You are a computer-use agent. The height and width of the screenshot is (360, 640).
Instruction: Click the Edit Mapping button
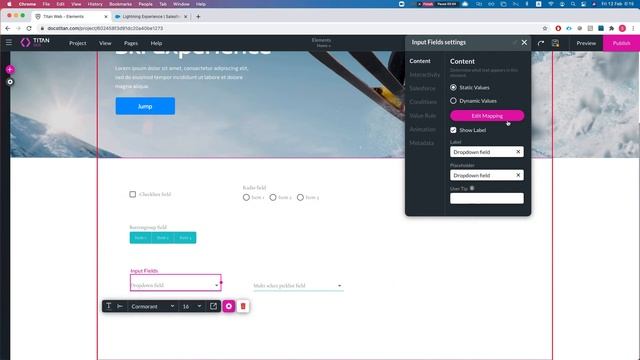point(487,116)
